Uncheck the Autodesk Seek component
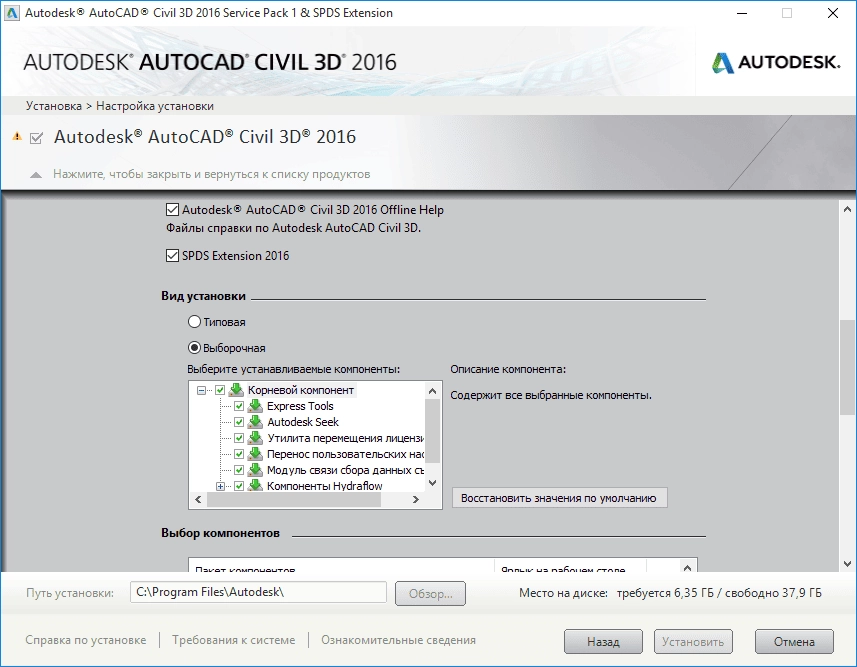 [239, 422]
